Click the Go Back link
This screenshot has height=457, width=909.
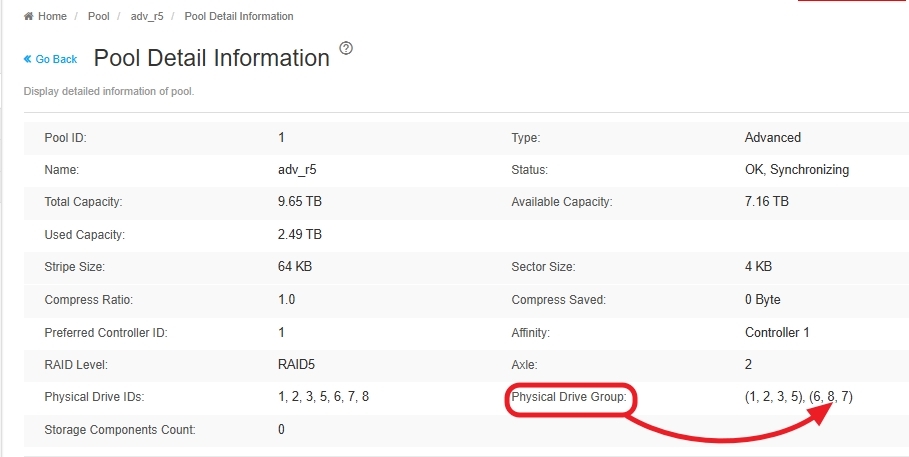[x=51, y=59]
